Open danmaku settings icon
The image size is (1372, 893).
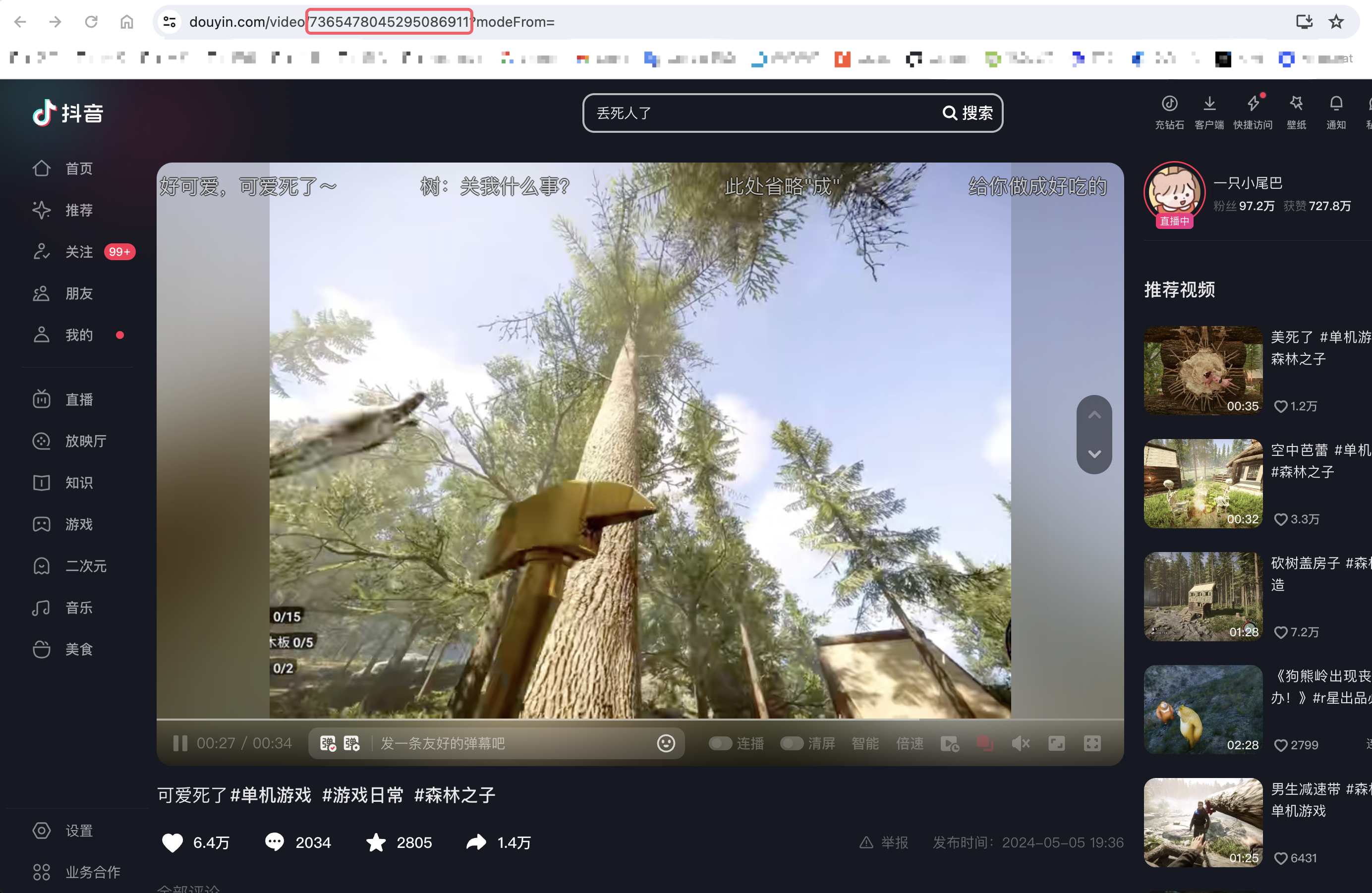(x=351, y=743)
